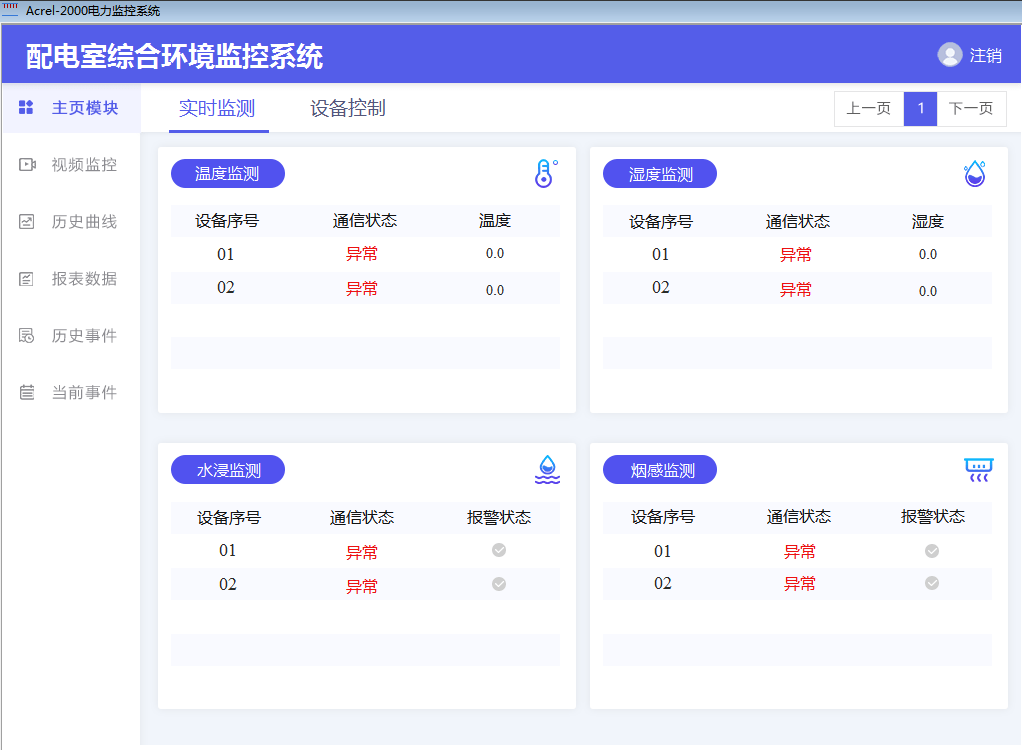Toggle alarm status for 水浸监测 device 01

tap(498, 550)
